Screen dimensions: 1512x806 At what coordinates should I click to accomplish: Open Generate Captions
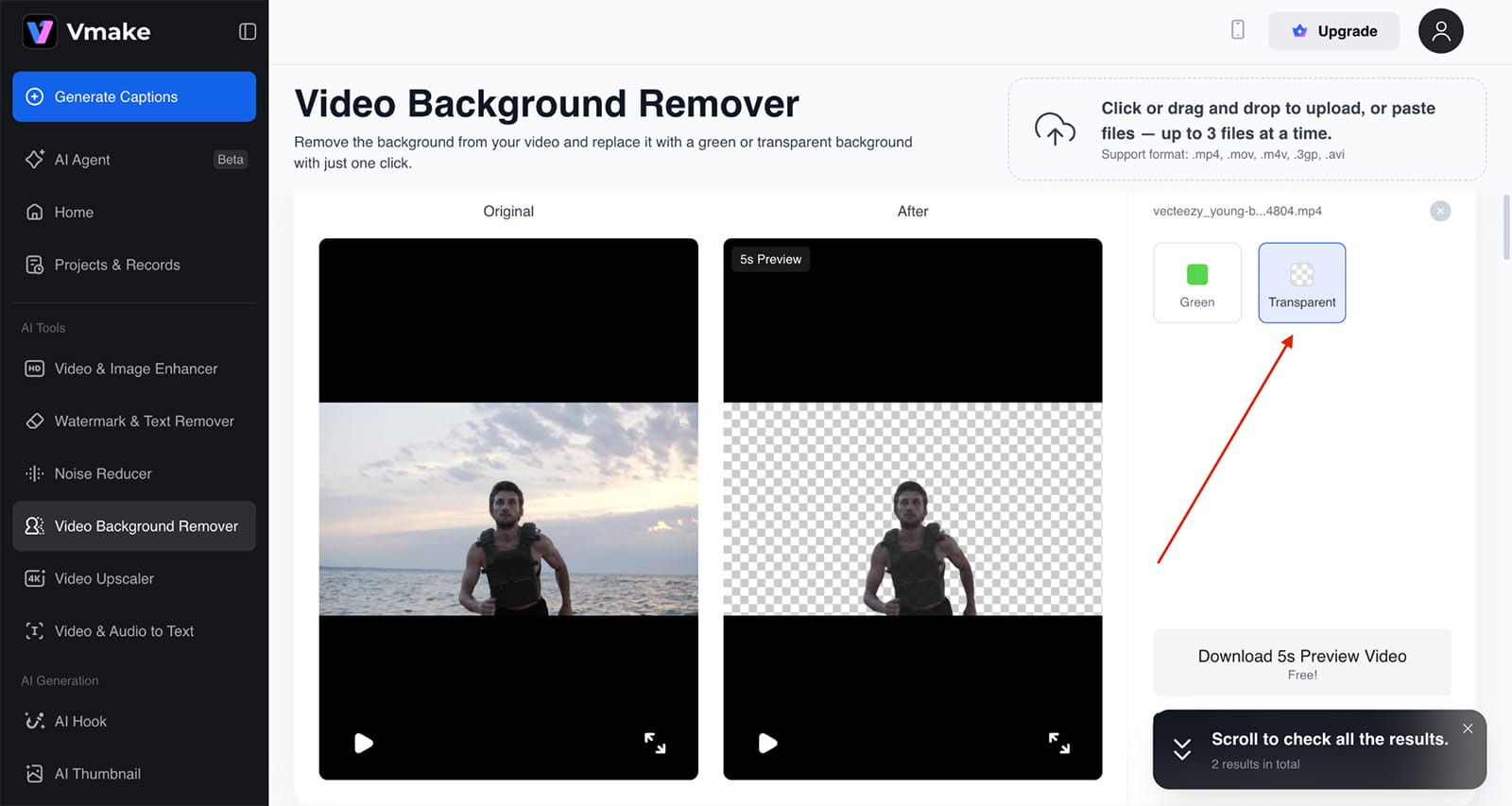[x=134, y=96]
